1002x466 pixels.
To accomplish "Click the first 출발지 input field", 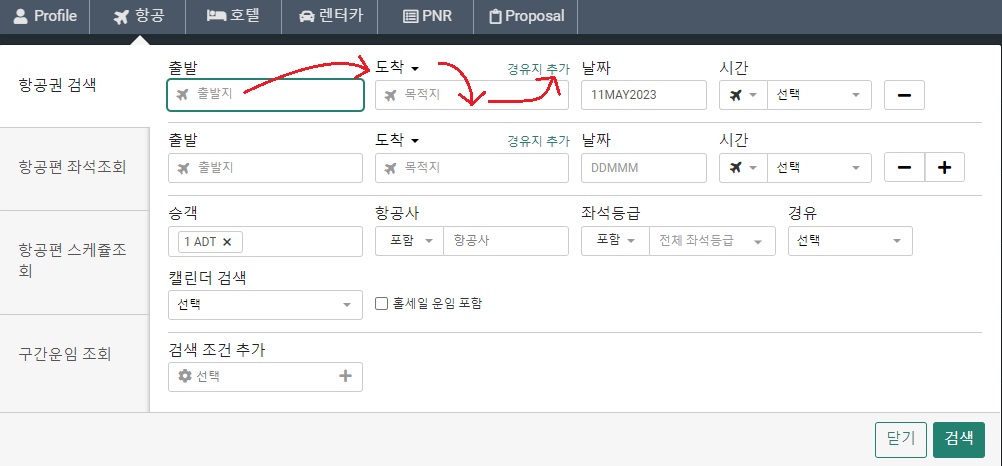I will coord(265,95).
